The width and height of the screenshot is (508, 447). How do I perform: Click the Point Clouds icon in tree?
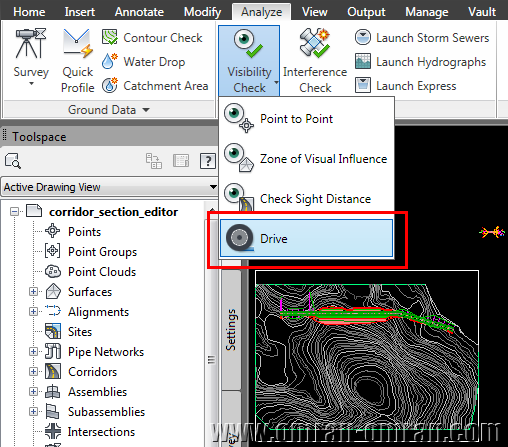tap(53, 271)
